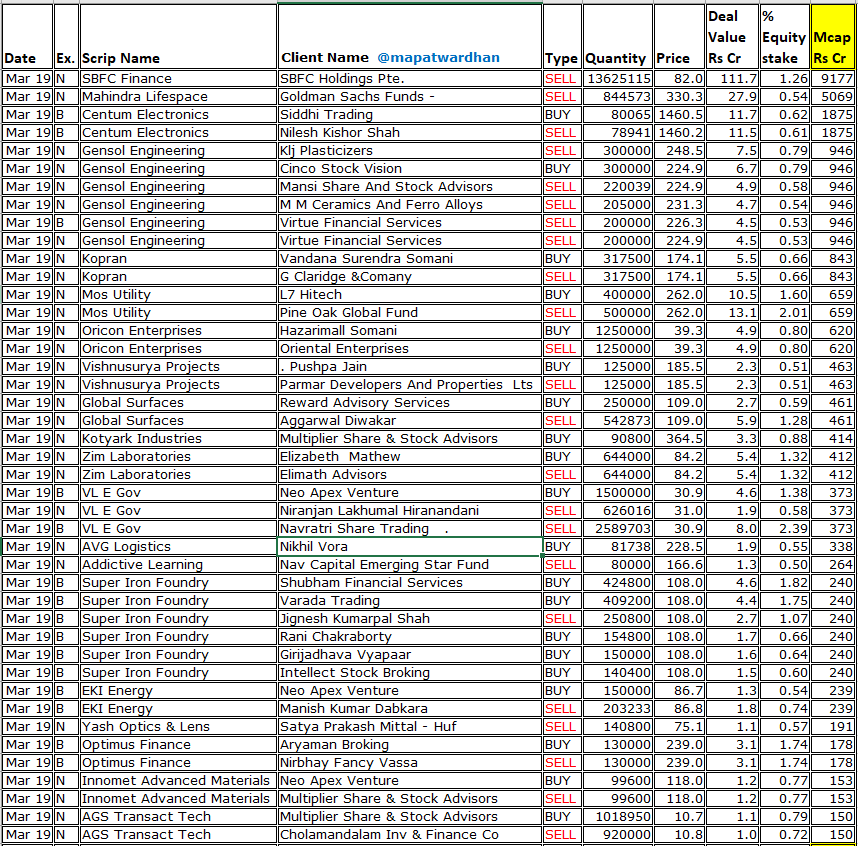This screenshot has width=858, height=846.
Task: Click the 'L7 Hitech' client cell
Action: (410, 295)
